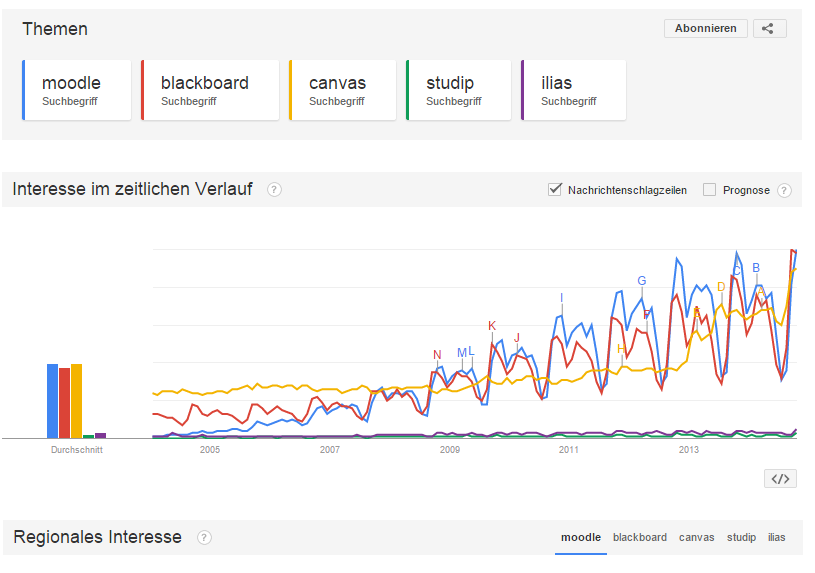This screenshot has height=573, width=815.
Task: Enable the Prognose checkbox
Action: 710,189
